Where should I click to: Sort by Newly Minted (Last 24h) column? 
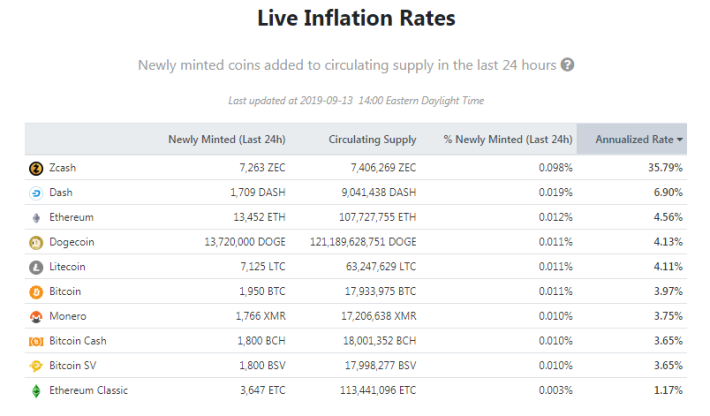pos(227,139)
